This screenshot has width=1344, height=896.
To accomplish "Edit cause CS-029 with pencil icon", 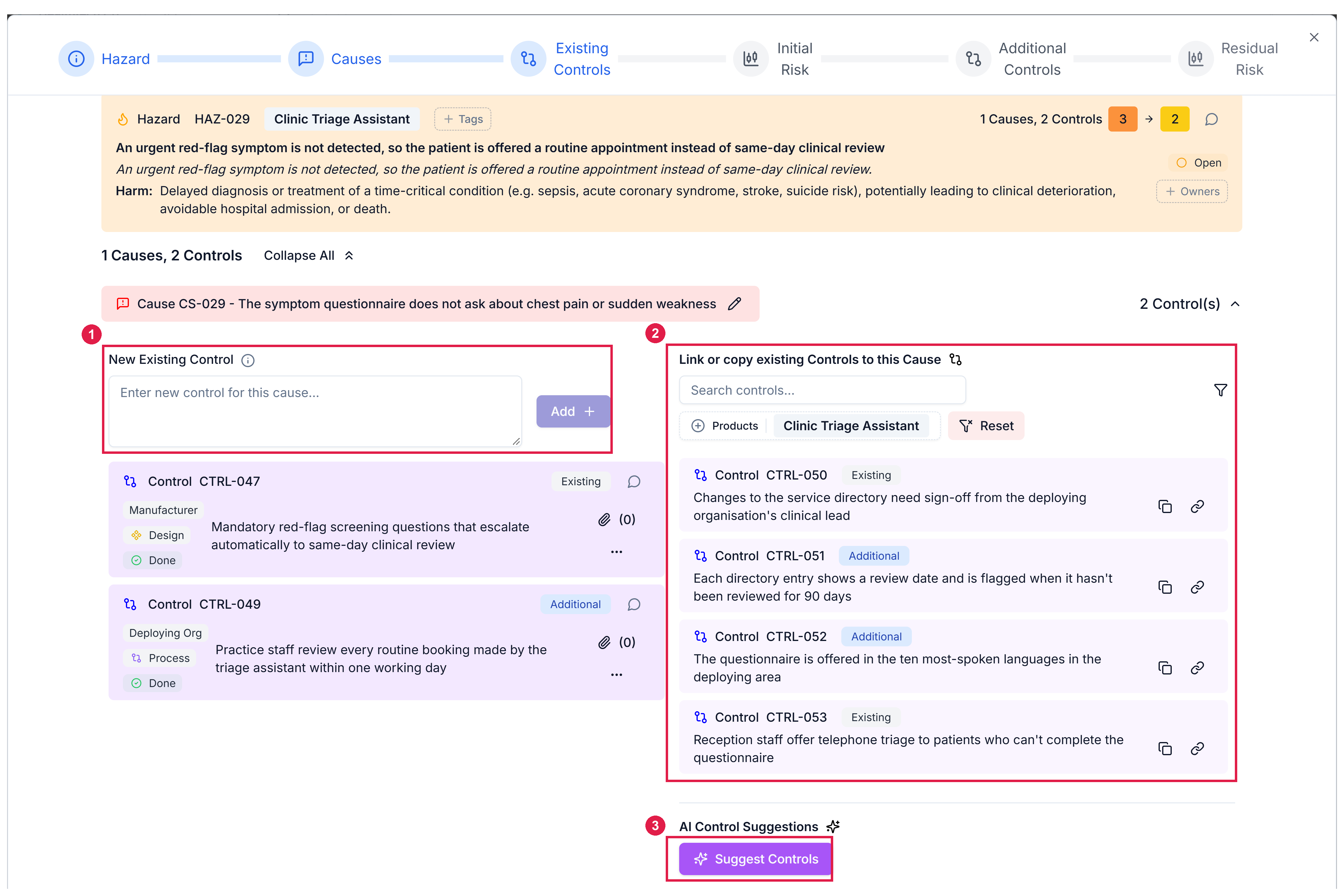I will click(734, 304).
